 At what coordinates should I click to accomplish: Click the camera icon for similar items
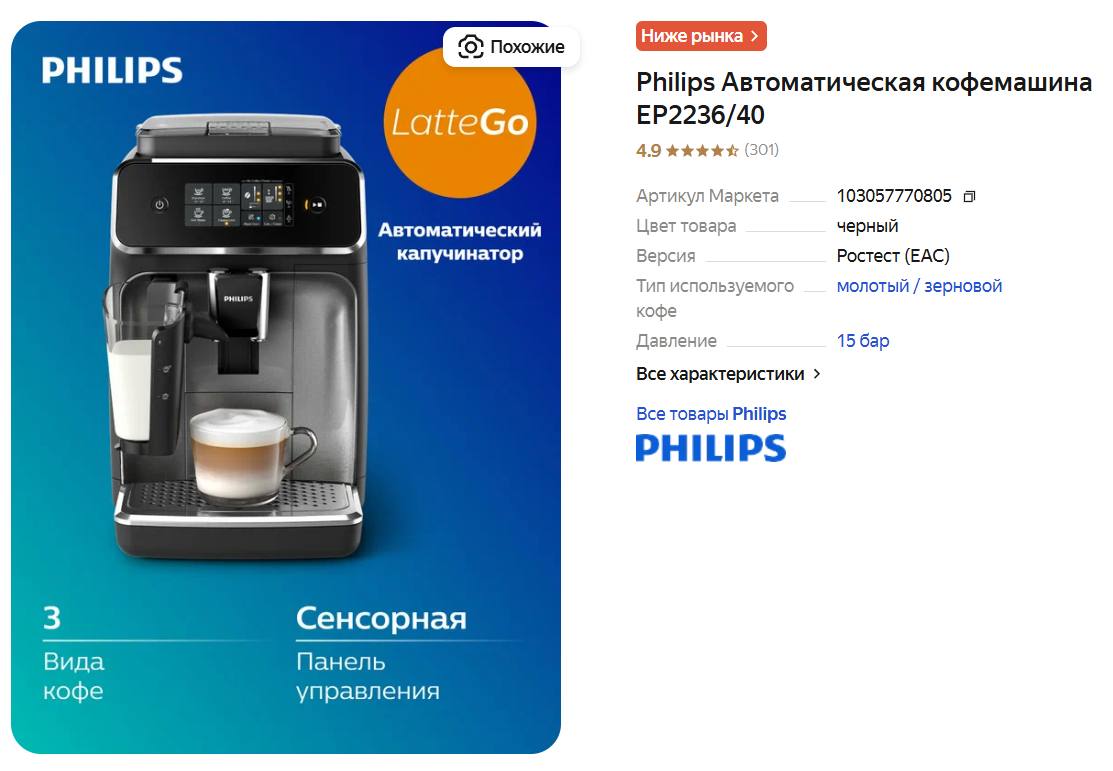[471, 47]
